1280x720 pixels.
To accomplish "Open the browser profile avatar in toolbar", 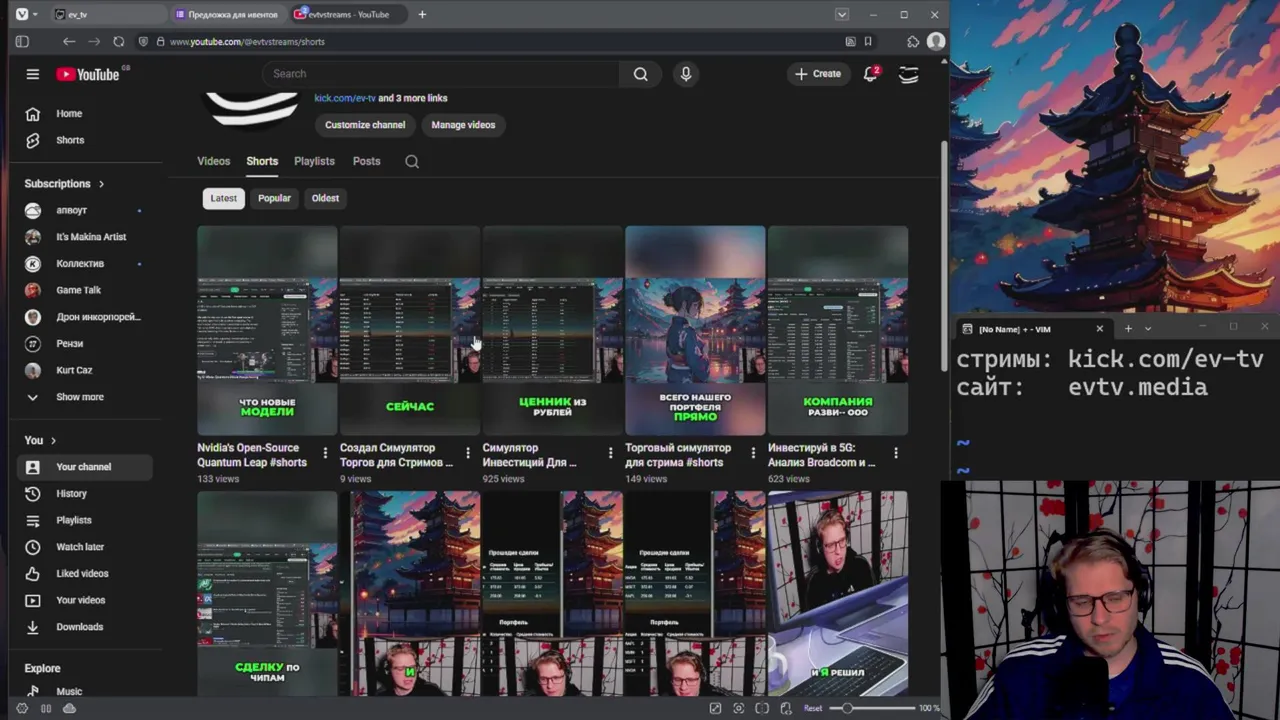I will pos(936,42).
